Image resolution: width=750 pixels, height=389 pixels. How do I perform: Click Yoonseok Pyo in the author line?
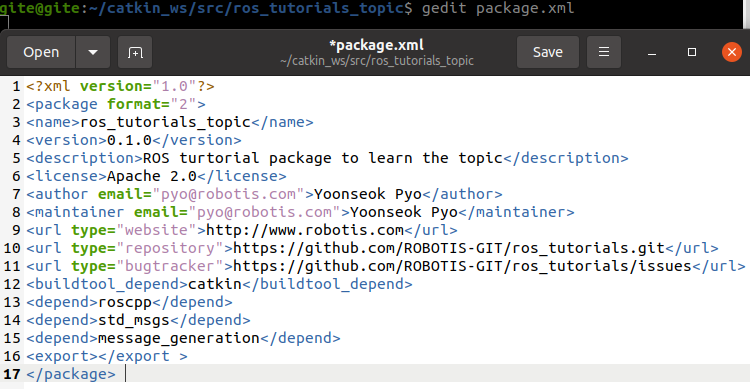(x=368, y=194)
